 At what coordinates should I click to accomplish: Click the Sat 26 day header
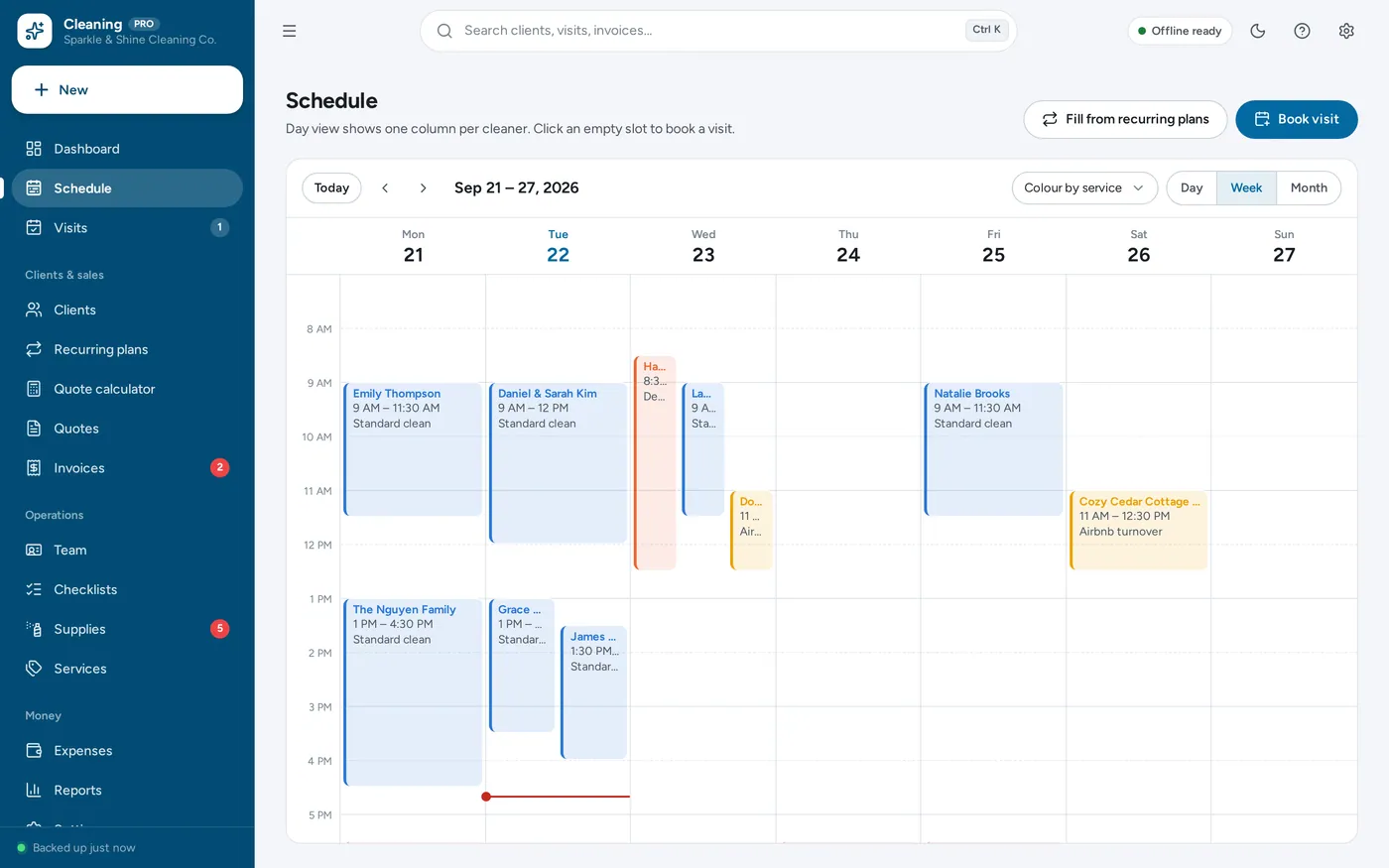1139,246
